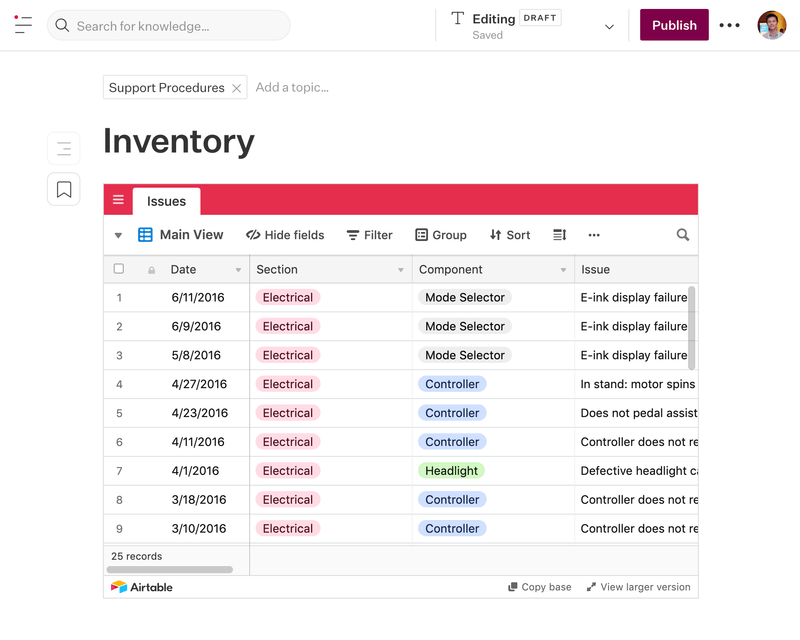Expand the Editing Draft dropdown

coord(609,25)
